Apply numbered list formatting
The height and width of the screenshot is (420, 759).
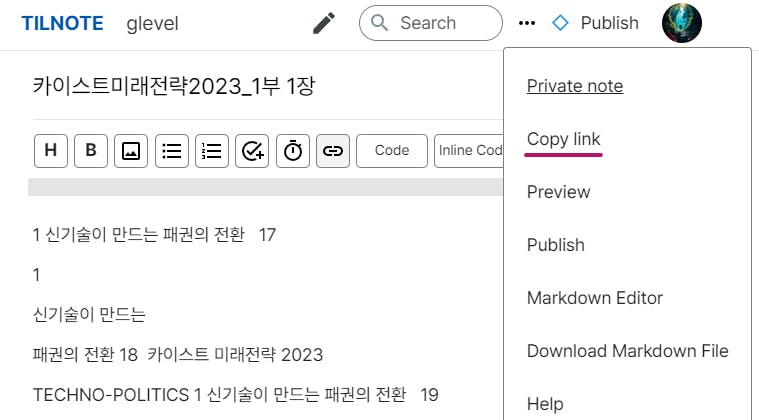point(212,151)
